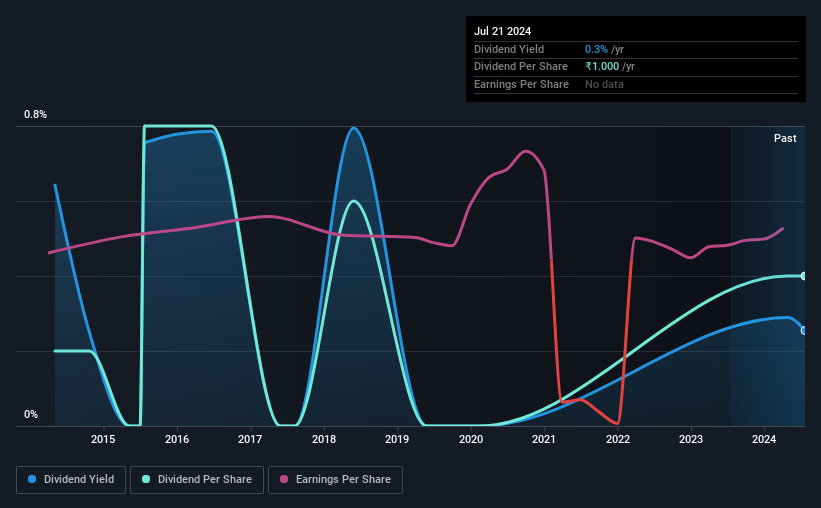Click the 2015 x-axis label
Viewport: 821px width, 508px height.
point(103,439)
